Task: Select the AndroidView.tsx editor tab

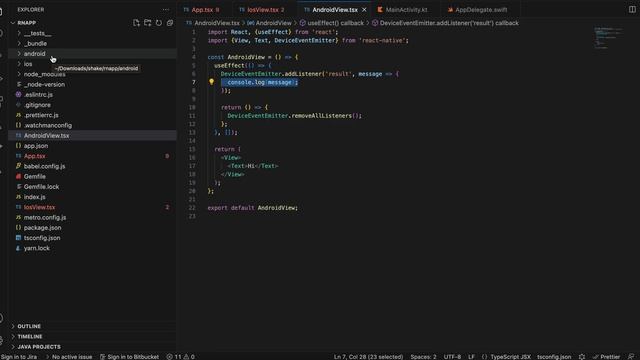Action: tap(335, 9)
